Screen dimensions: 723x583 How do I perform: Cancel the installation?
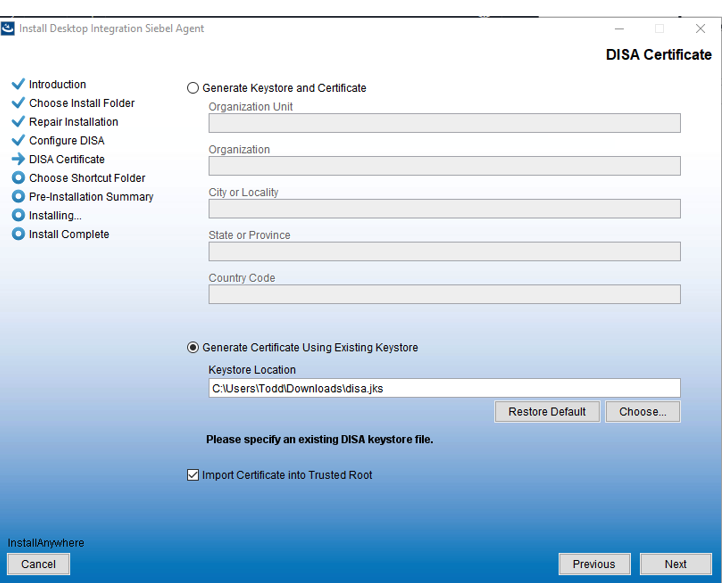(x=38, y=564)
